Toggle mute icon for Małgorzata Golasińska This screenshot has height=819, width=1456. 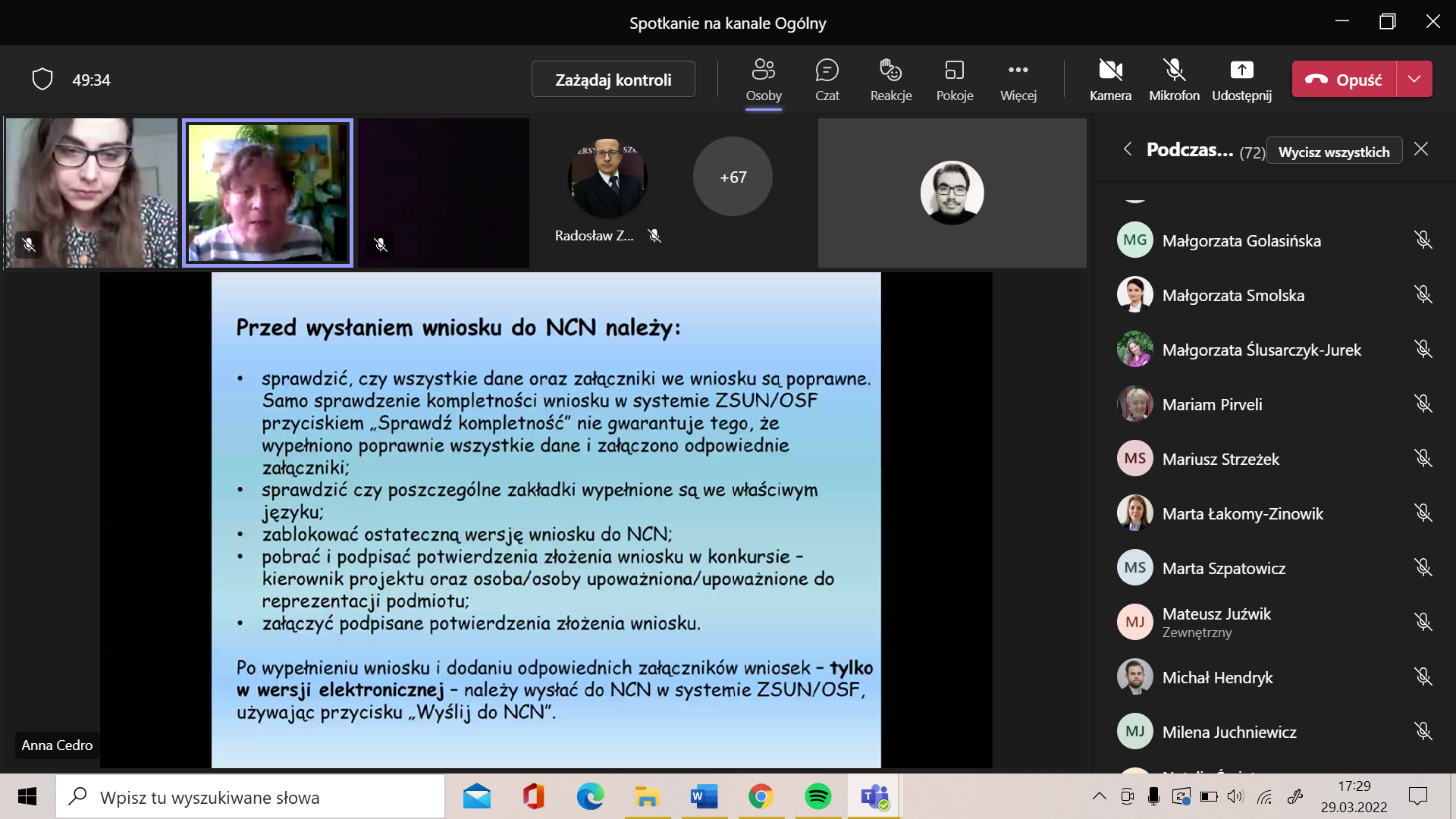1423,240
